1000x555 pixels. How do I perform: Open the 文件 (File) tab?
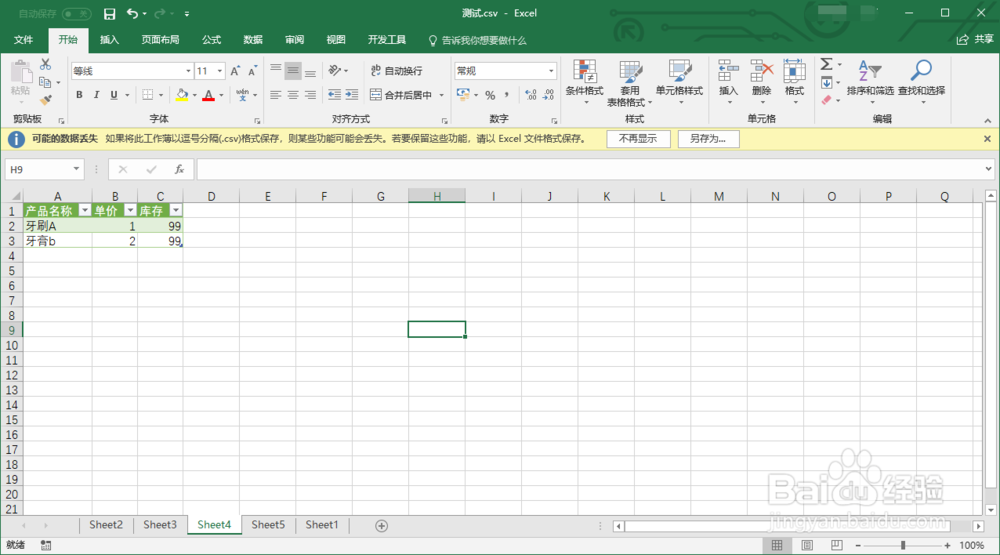24,40
